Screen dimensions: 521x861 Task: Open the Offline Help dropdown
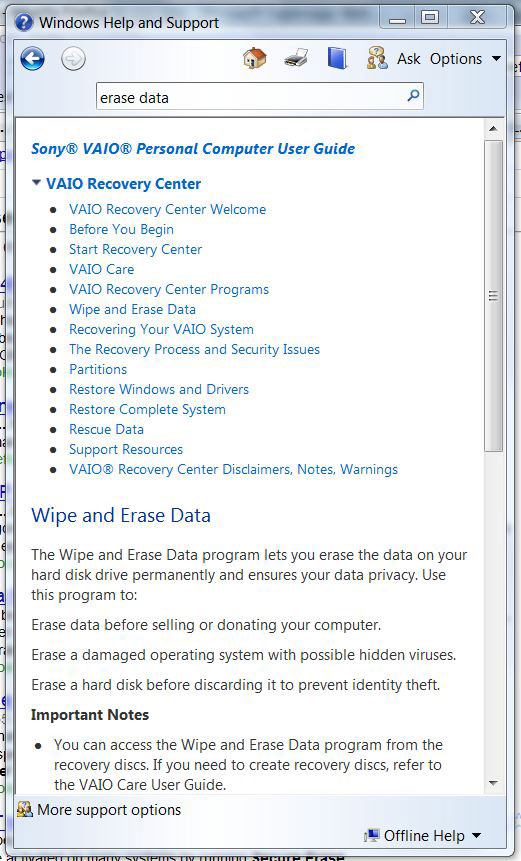pyautogui.click(x=423, y=835)
